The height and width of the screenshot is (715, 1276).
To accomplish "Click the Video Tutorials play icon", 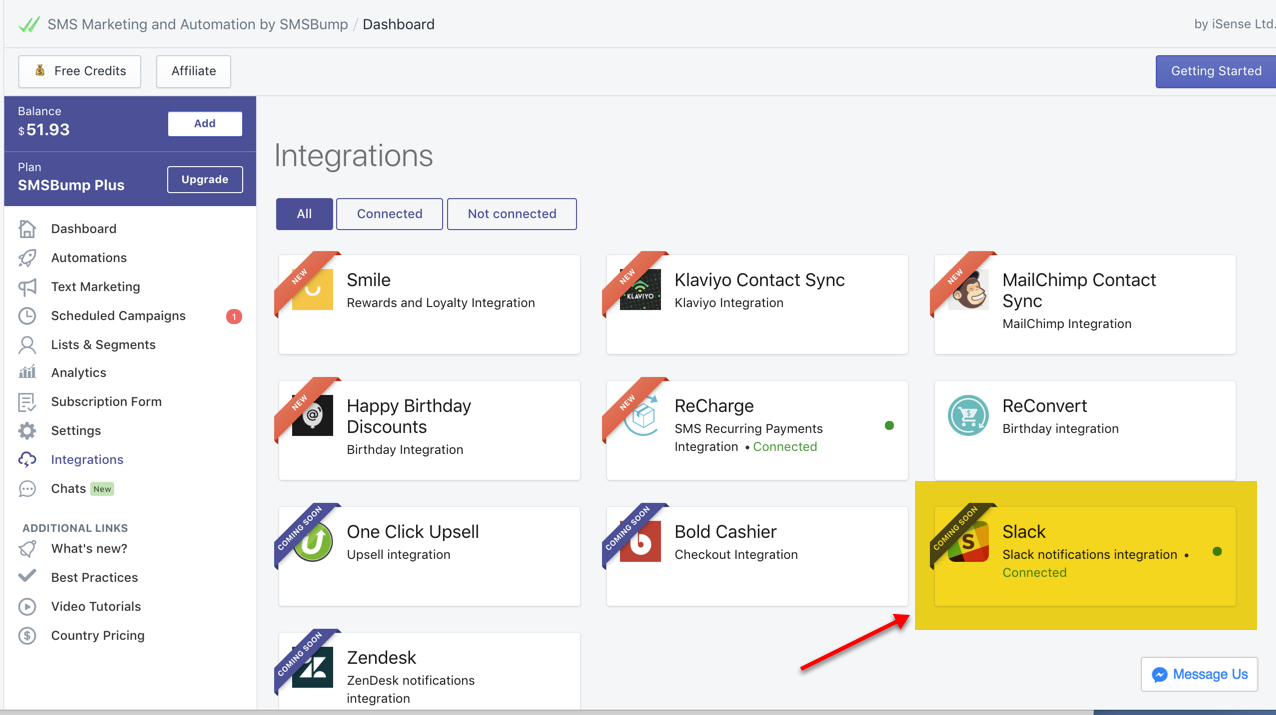I will pos(27,607).
